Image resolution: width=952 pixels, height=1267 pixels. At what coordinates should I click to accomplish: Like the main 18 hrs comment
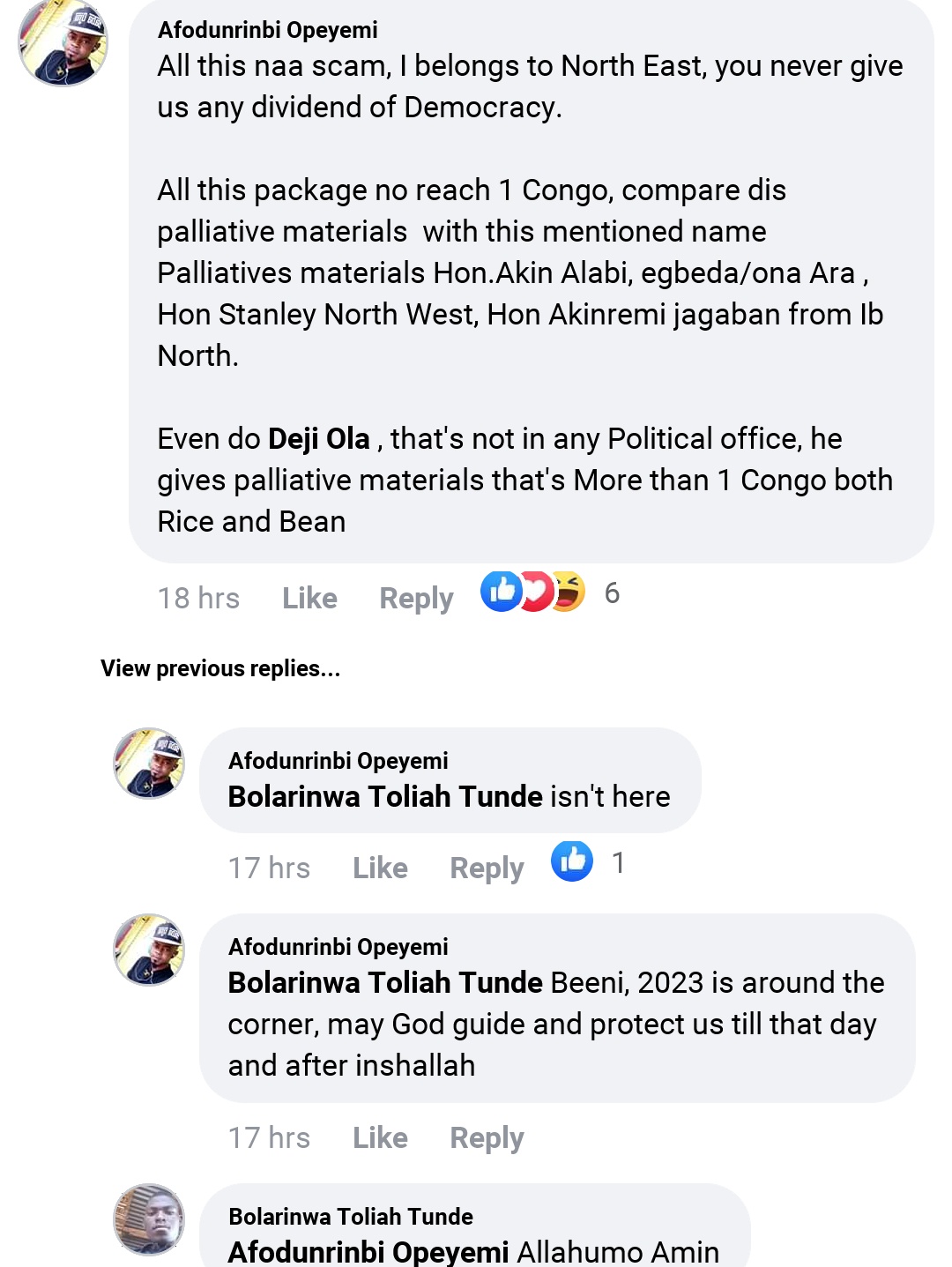point(309,598)
